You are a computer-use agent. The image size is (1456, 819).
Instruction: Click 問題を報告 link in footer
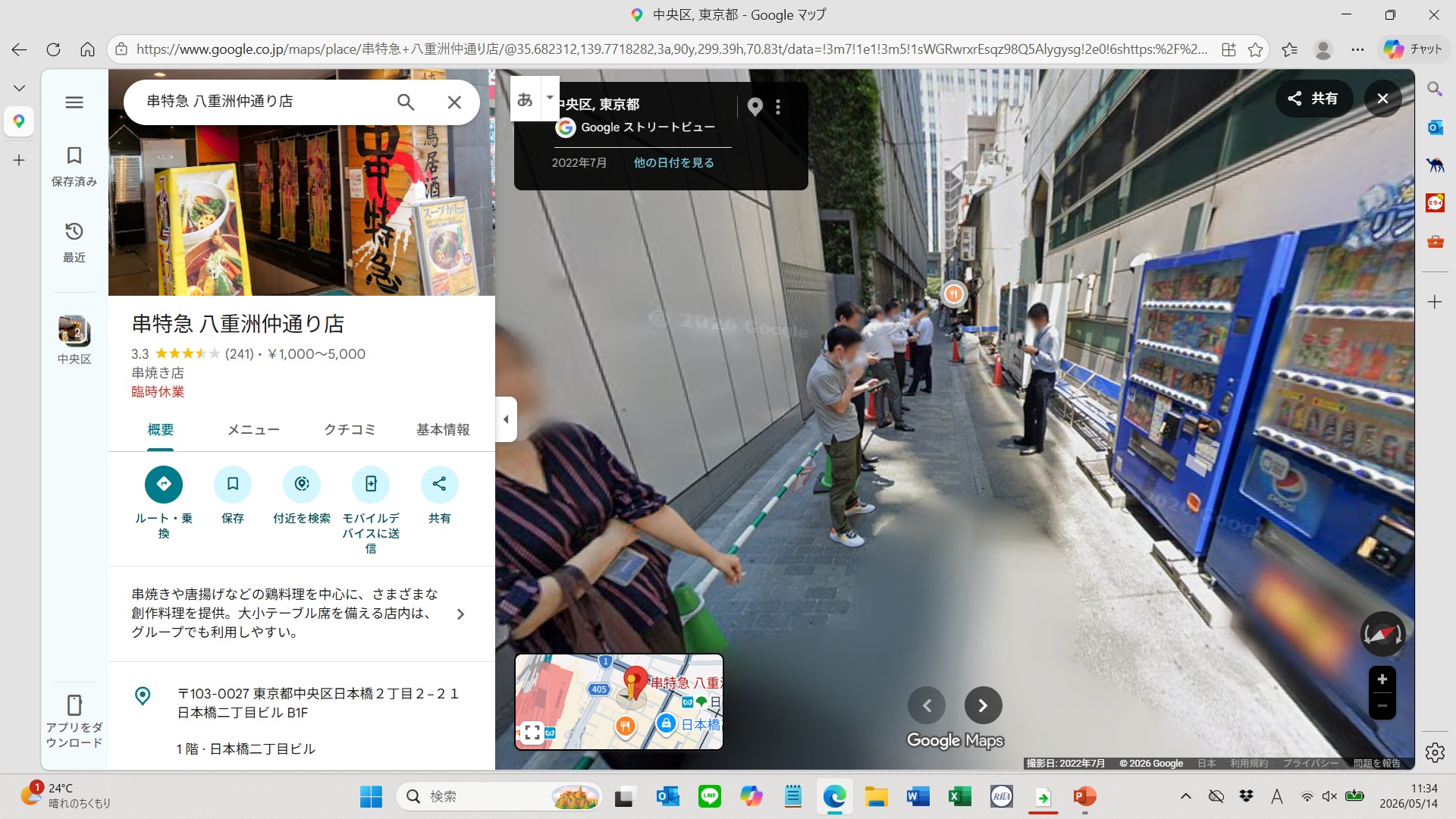click(1376, 764)
